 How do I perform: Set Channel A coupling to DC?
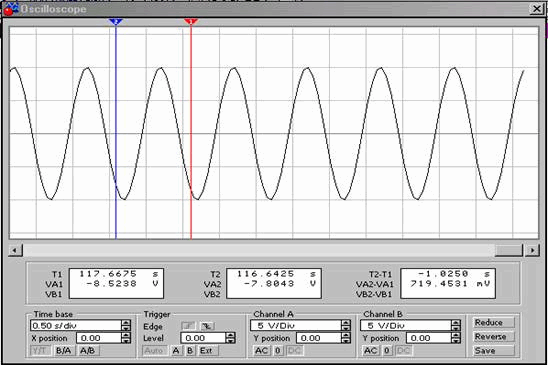point(295,350)
